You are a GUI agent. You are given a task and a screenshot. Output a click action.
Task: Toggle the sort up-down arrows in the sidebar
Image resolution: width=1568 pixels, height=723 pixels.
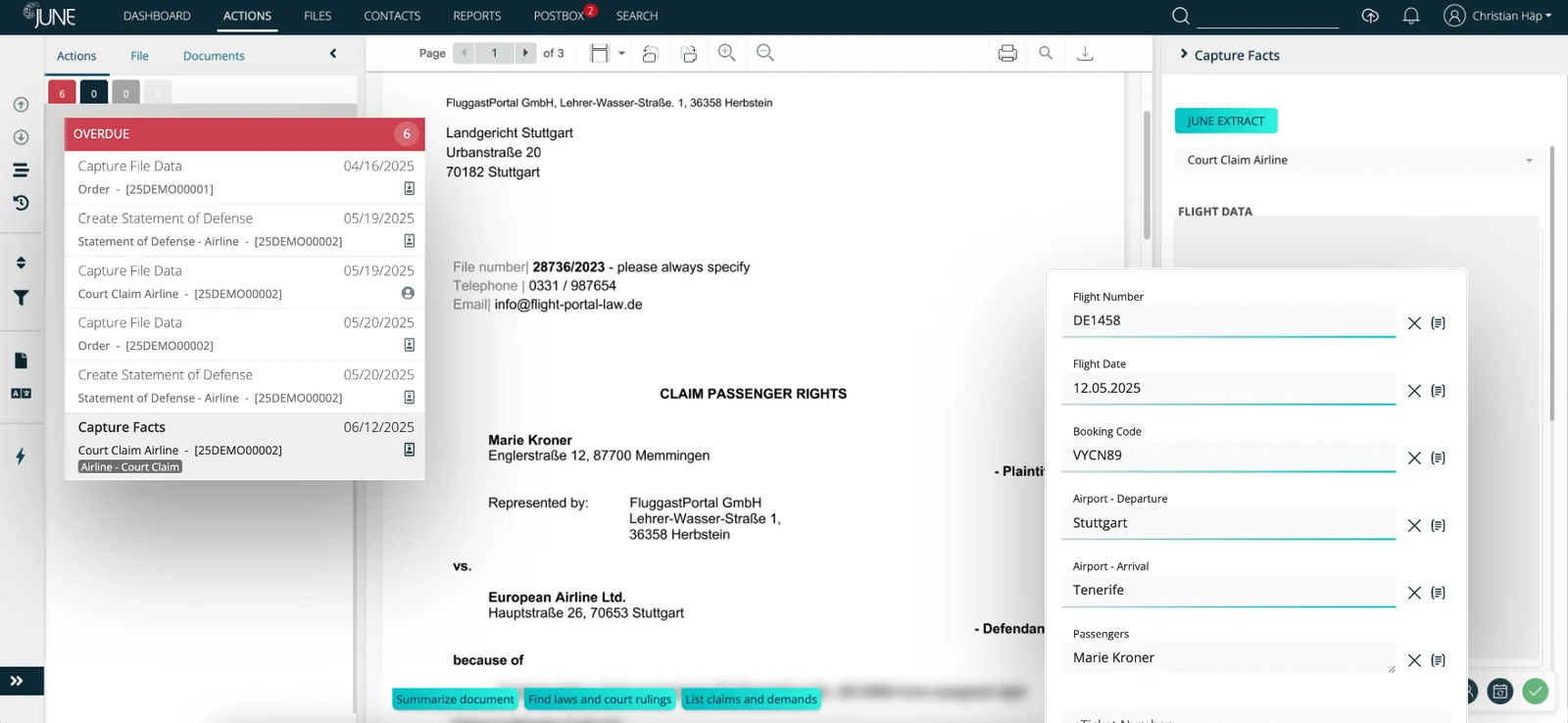[21, 263]
